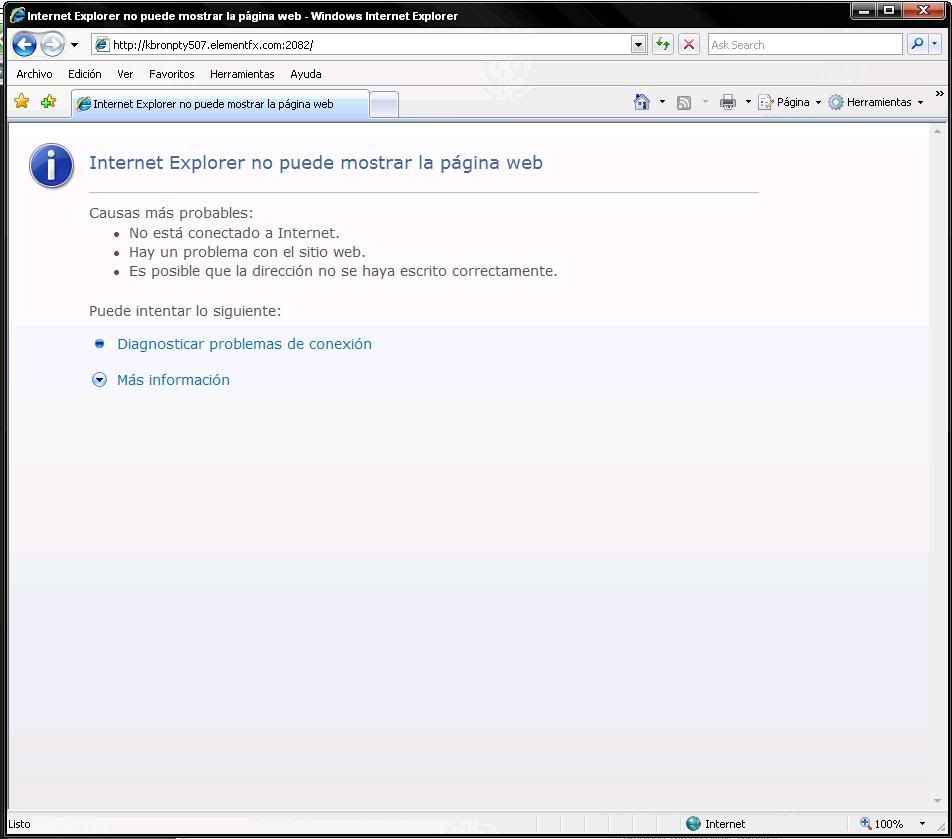Click scrollbar up arrow
This screenshot has width=952, height=839.
[x=937, y=131]
